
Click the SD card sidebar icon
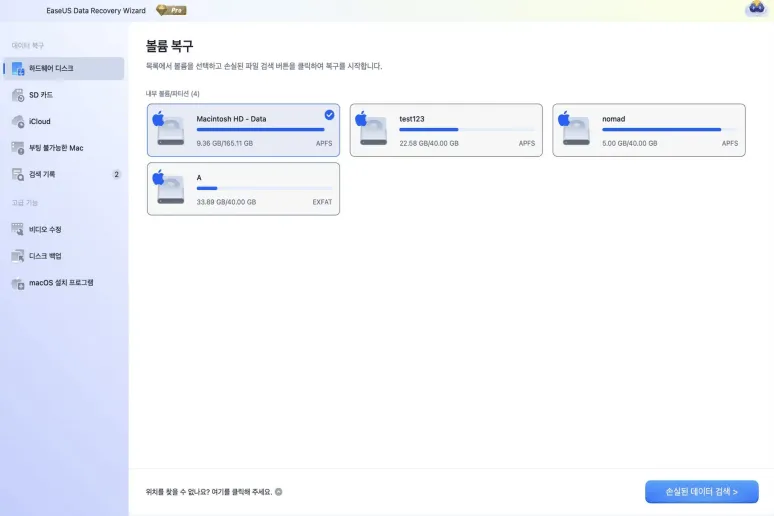pyautogui.click(x=17, y=95)
